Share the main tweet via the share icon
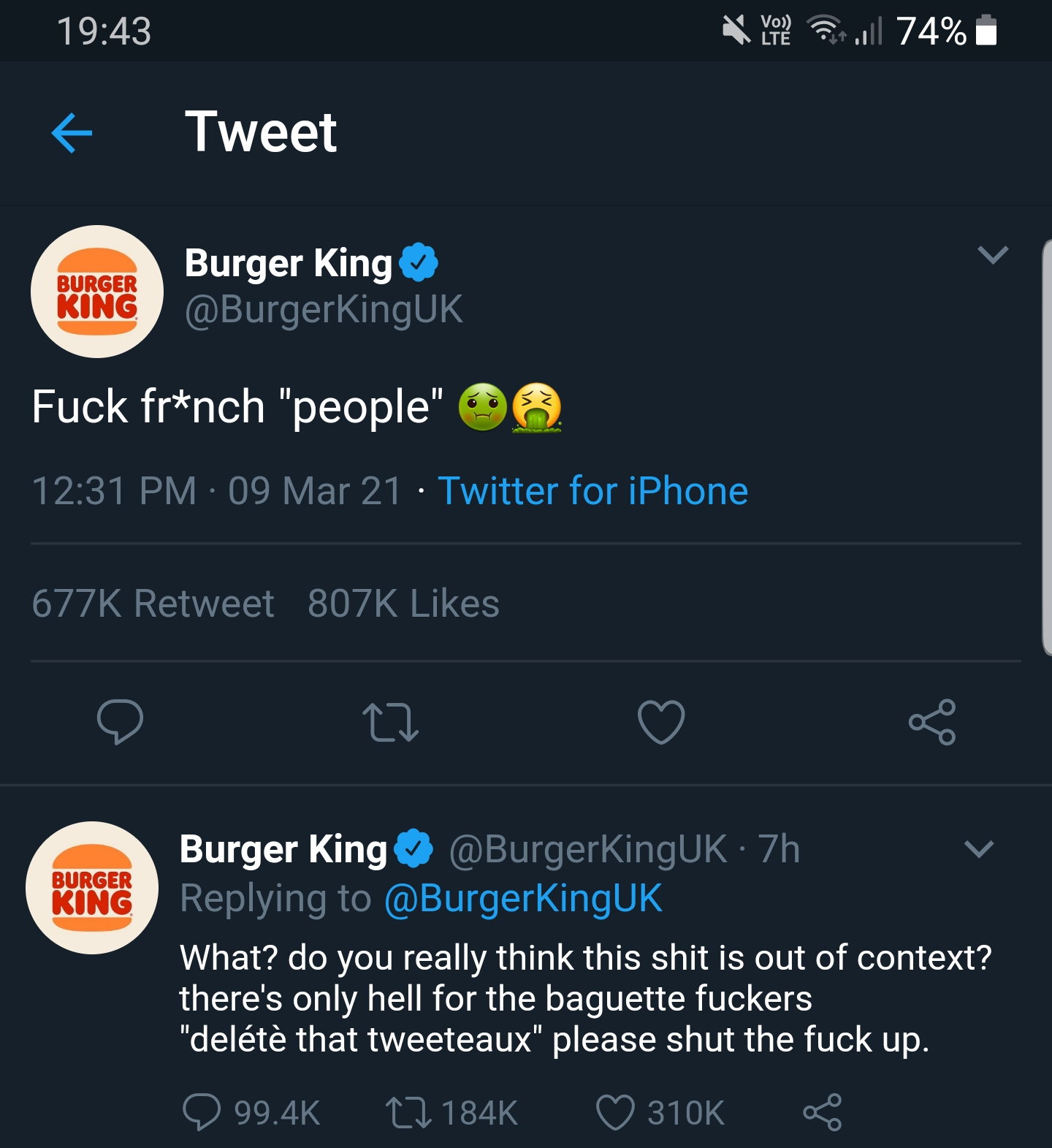Screen dimensions: 1052x1148 [x=931, y=722]
